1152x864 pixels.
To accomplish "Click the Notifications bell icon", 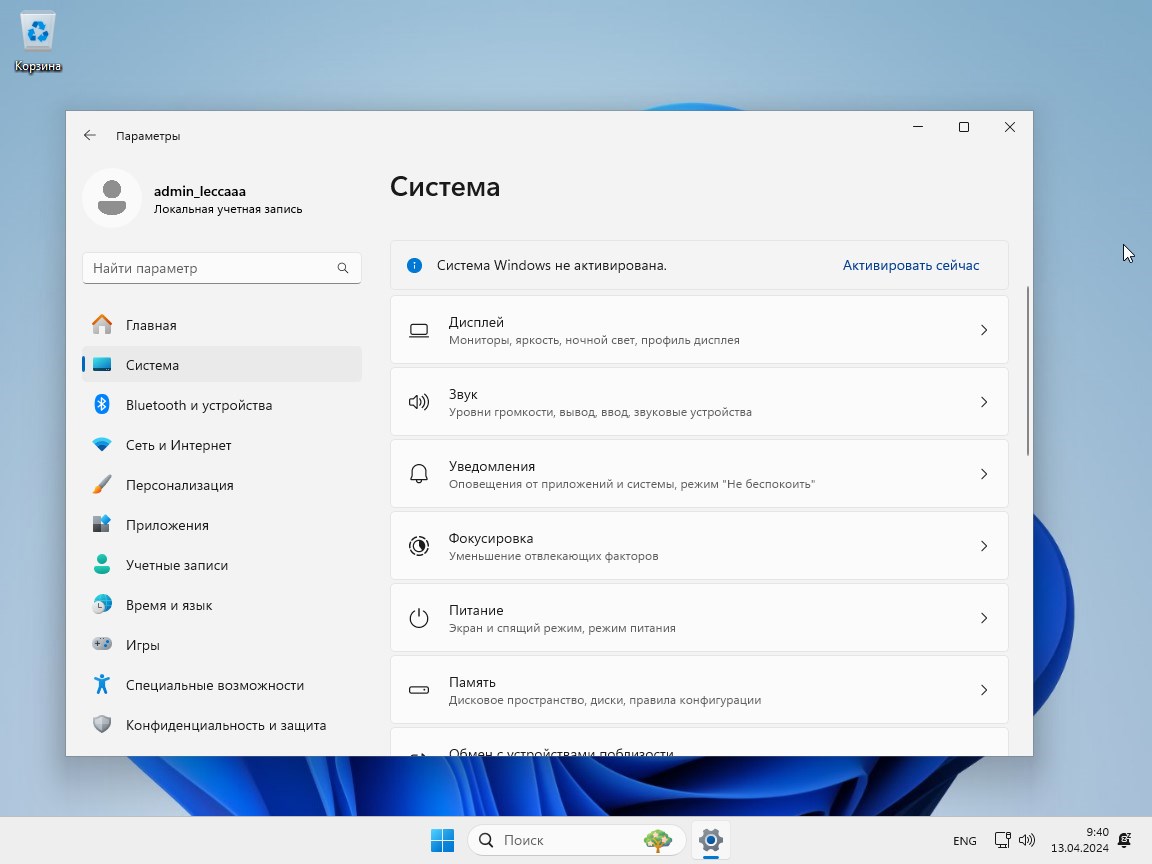I will (419, 474).
